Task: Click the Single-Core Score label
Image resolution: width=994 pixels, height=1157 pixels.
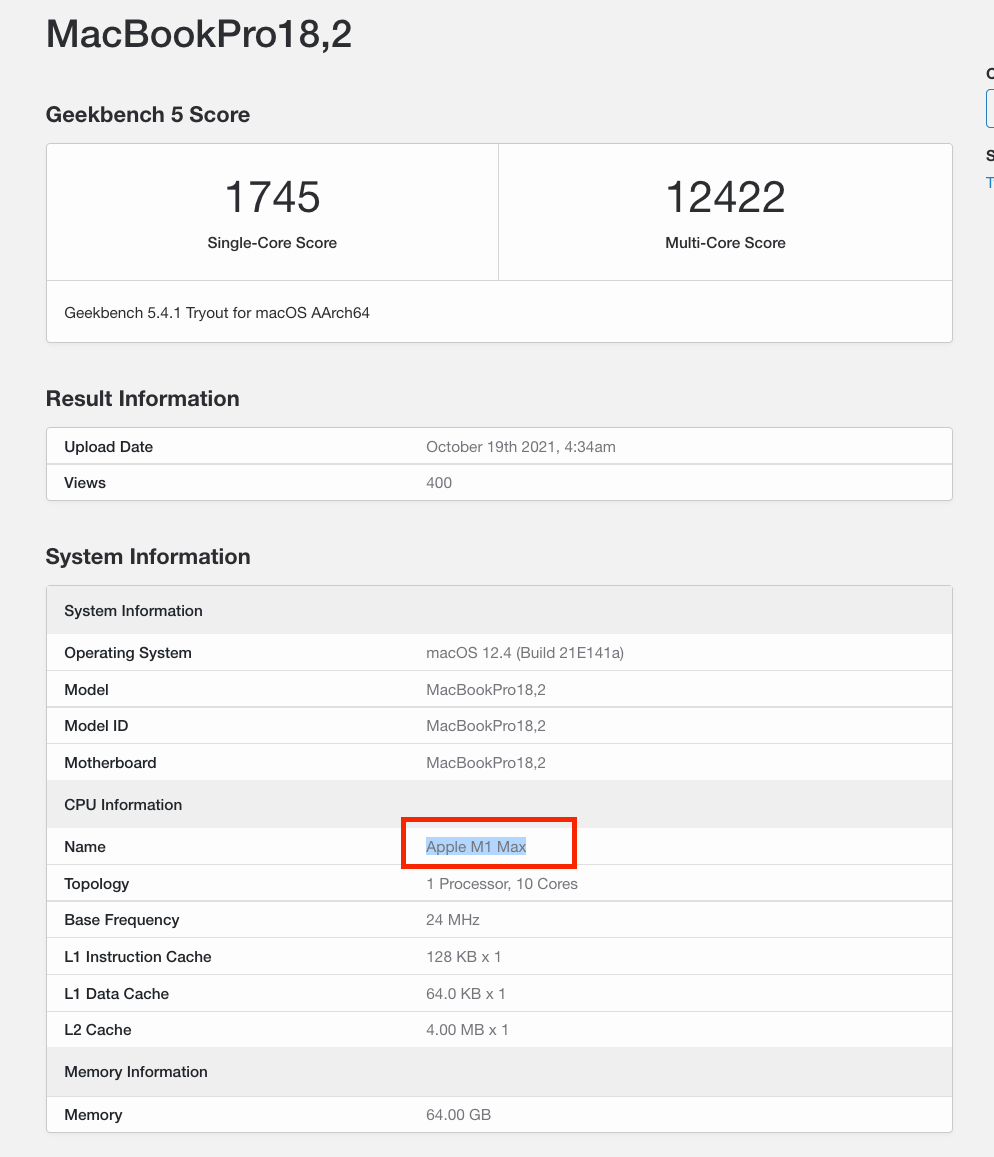Action: [x=272, y=243]
